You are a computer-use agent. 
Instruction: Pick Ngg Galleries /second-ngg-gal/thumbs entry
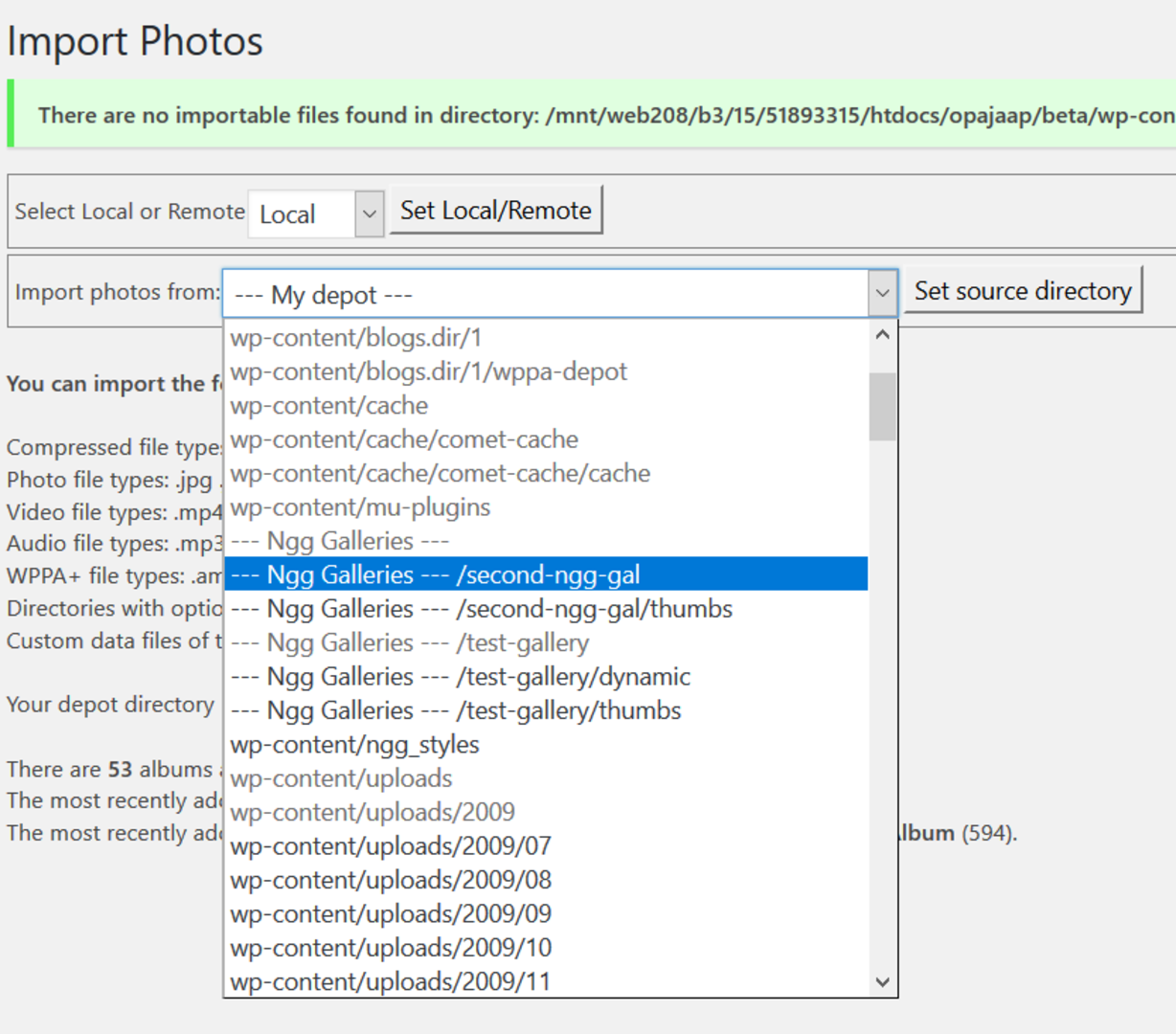[x=482, y=609]
